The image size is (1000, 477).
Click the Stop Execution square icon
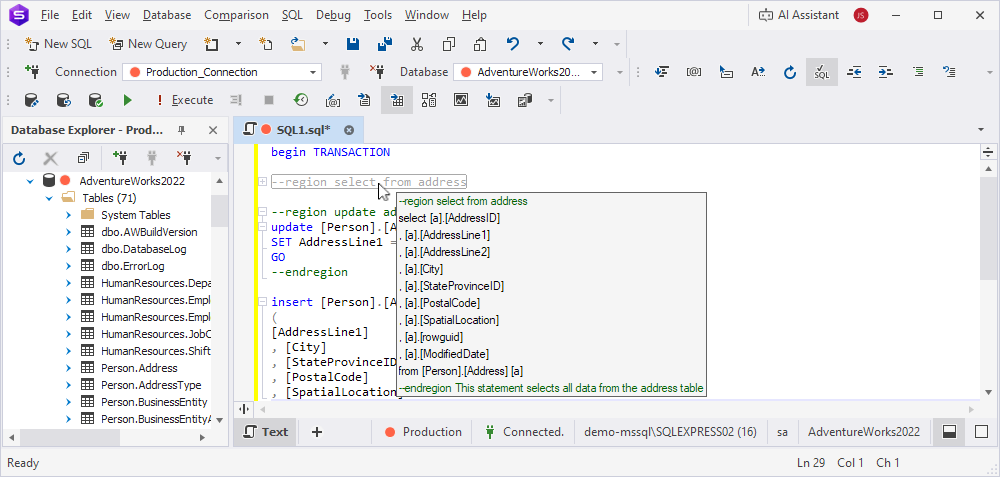[269, 100]
